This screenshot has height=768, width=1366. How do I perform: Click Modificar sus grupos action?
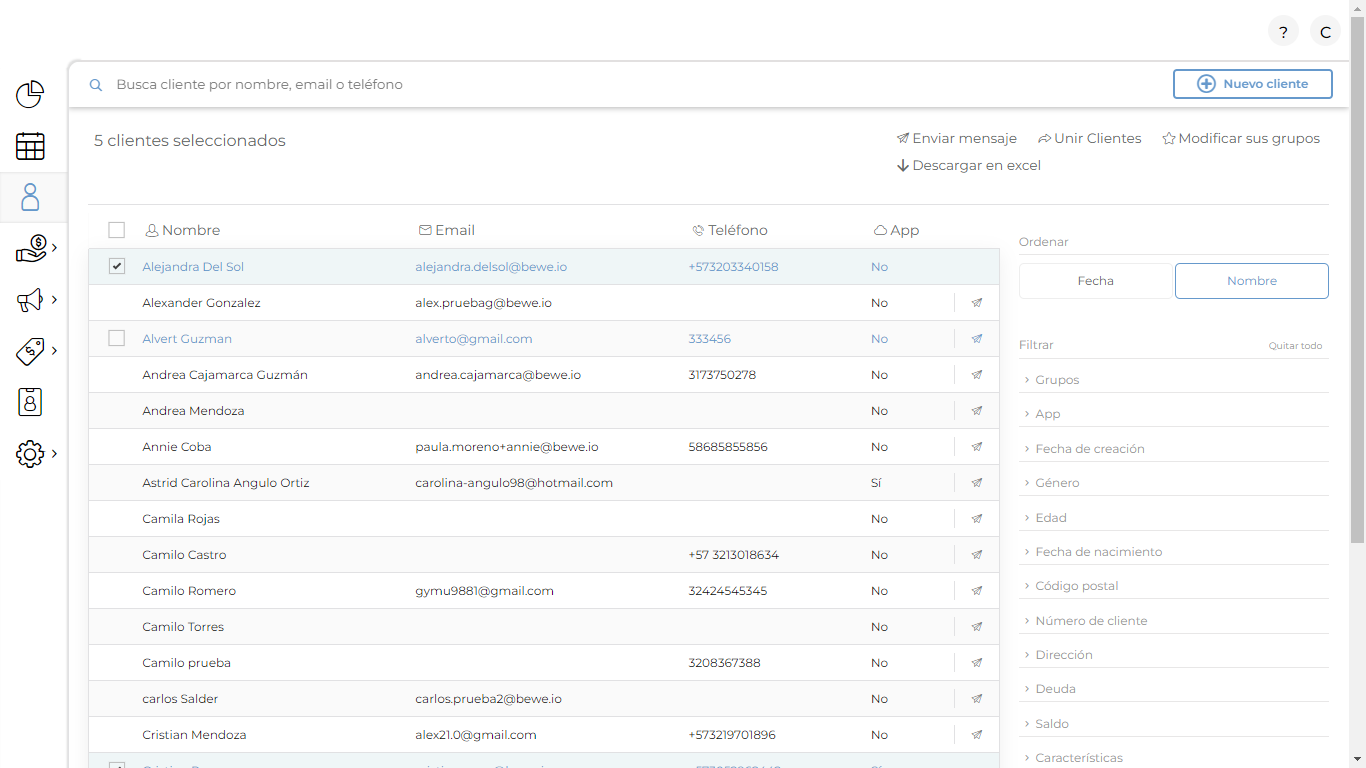(1241, 139)
